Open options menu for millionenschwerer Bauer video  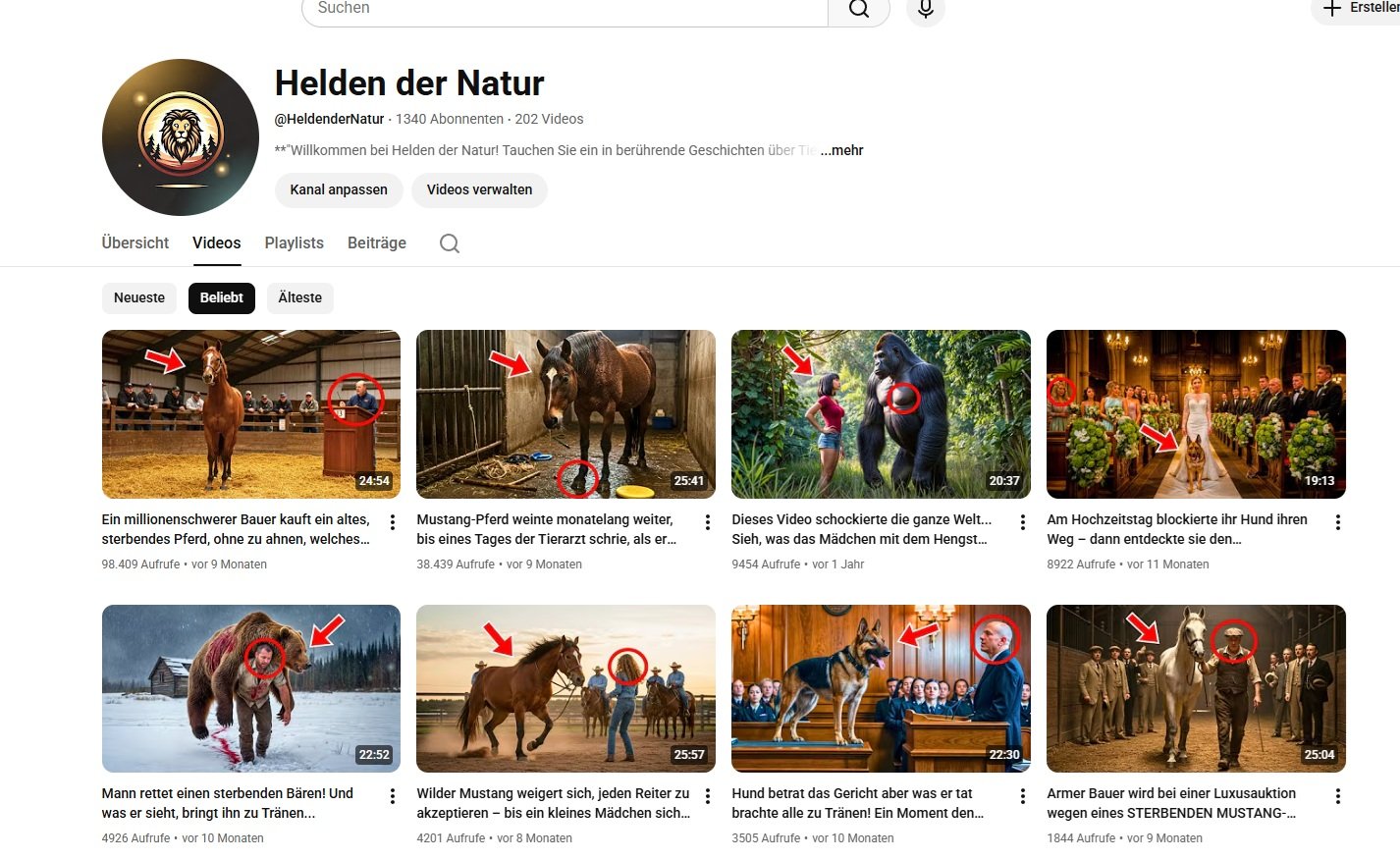(393, 522)
